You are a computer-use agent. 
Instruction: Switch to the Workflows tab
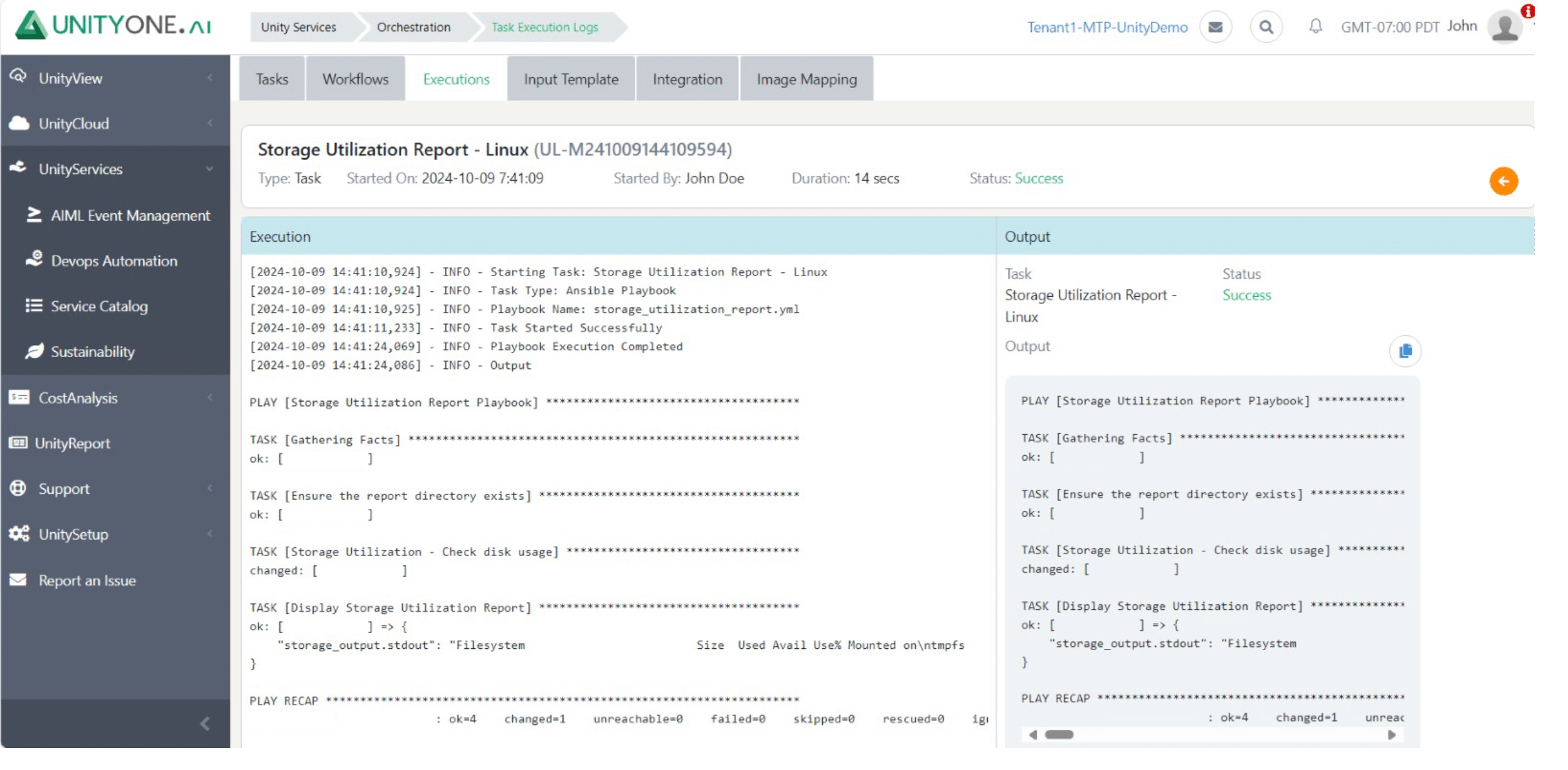355,79
